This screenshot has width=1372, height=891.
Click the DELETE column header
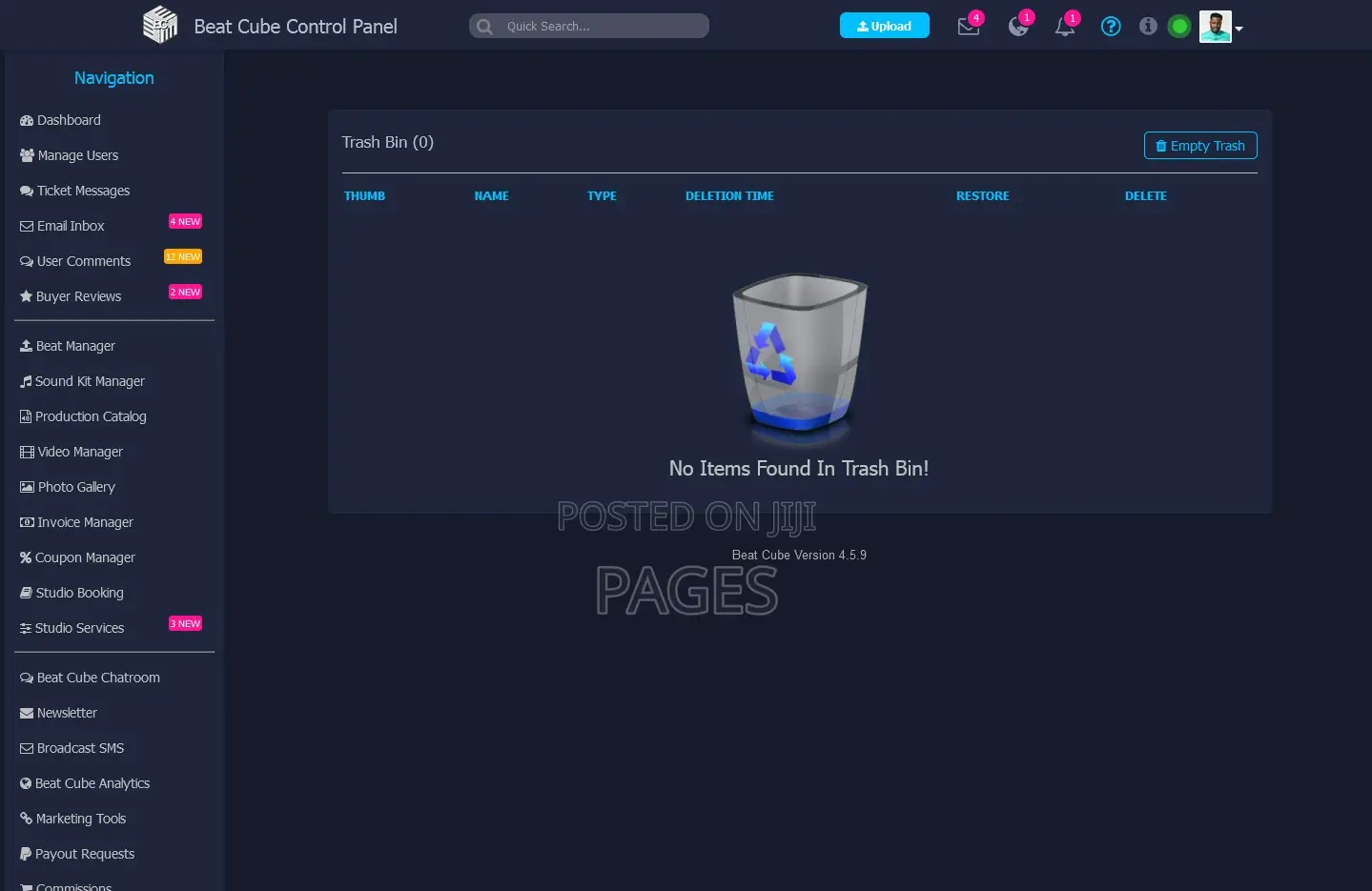point(1145,196)
